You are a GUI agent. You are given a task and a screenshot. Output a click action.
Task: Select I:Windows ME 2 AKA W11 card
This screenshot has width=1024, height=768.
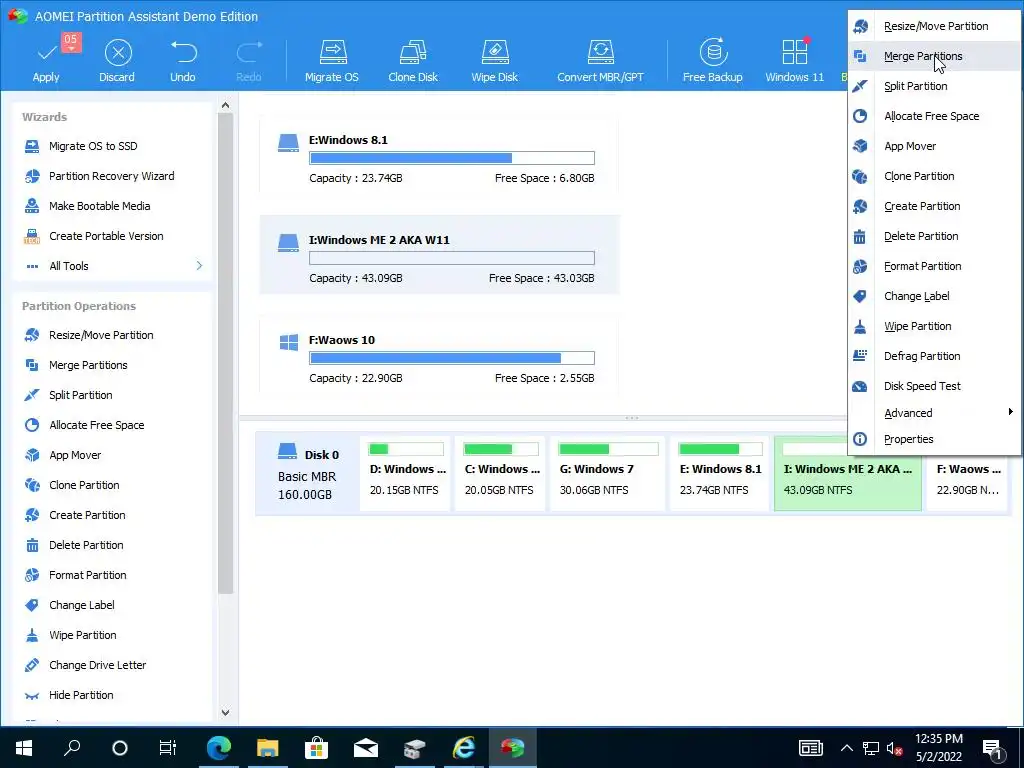click(439, 255)
